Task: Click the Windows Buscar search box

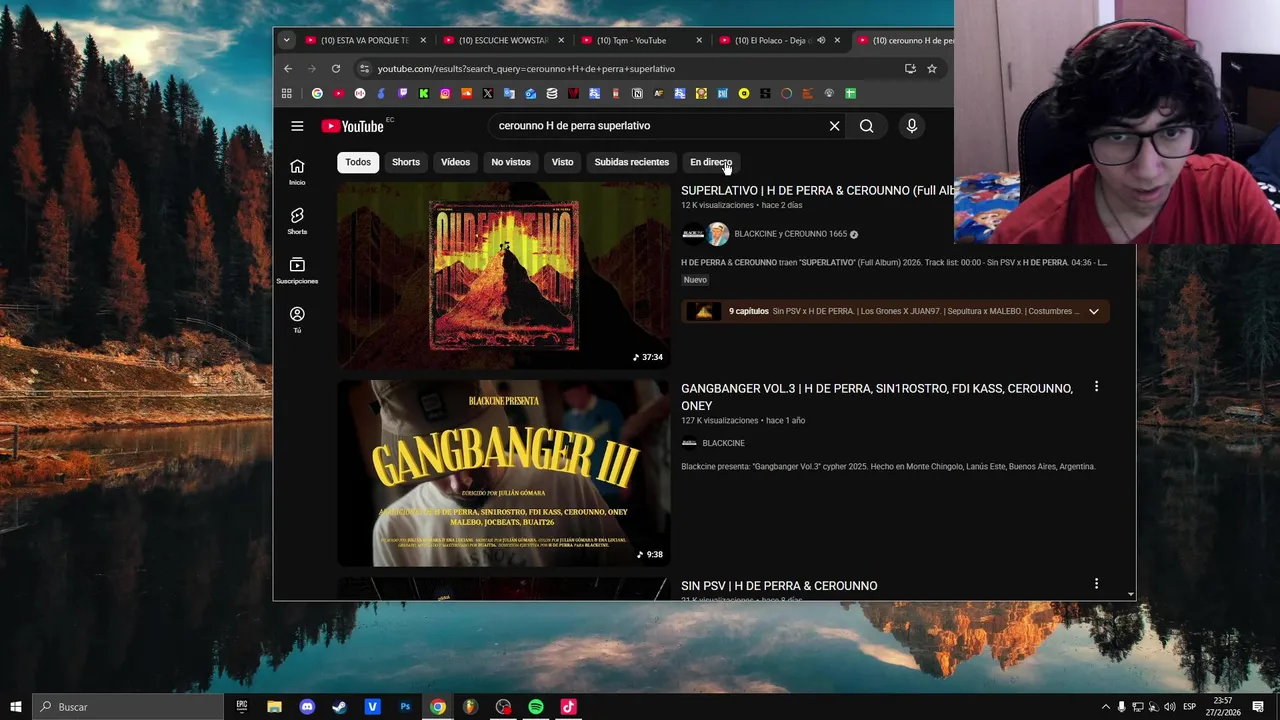Action: pos(128,707)
